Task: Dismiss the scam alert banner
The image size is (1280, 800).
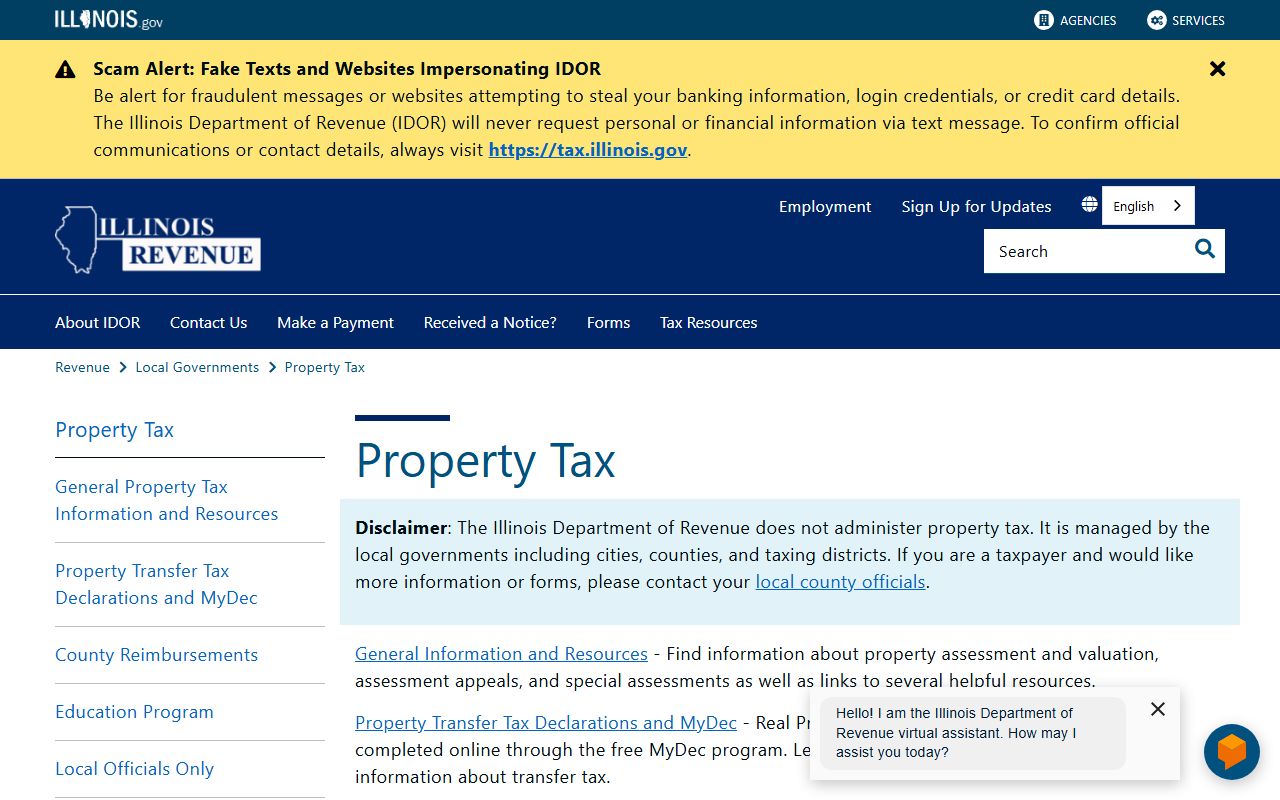Action: point(1217,69)
